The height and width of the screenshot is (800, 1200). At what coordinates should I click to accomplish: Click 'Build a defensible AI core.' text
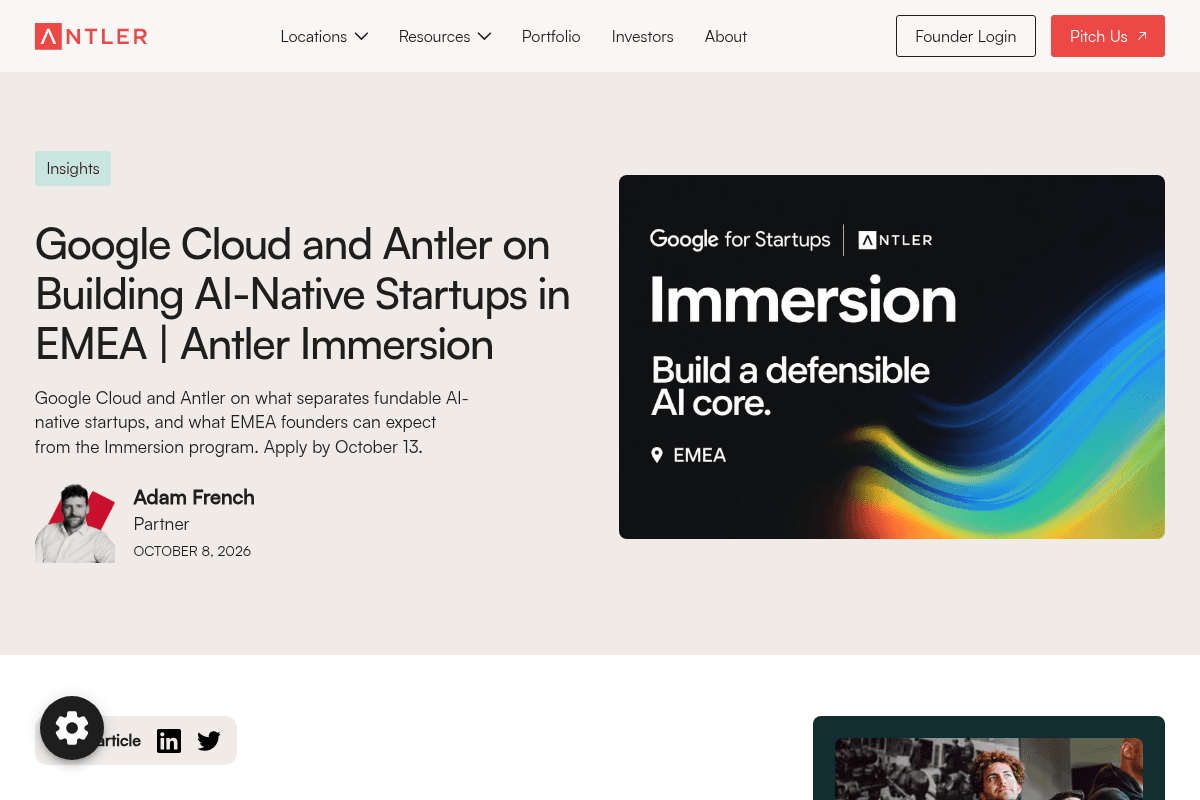click(x=790, y=386)
